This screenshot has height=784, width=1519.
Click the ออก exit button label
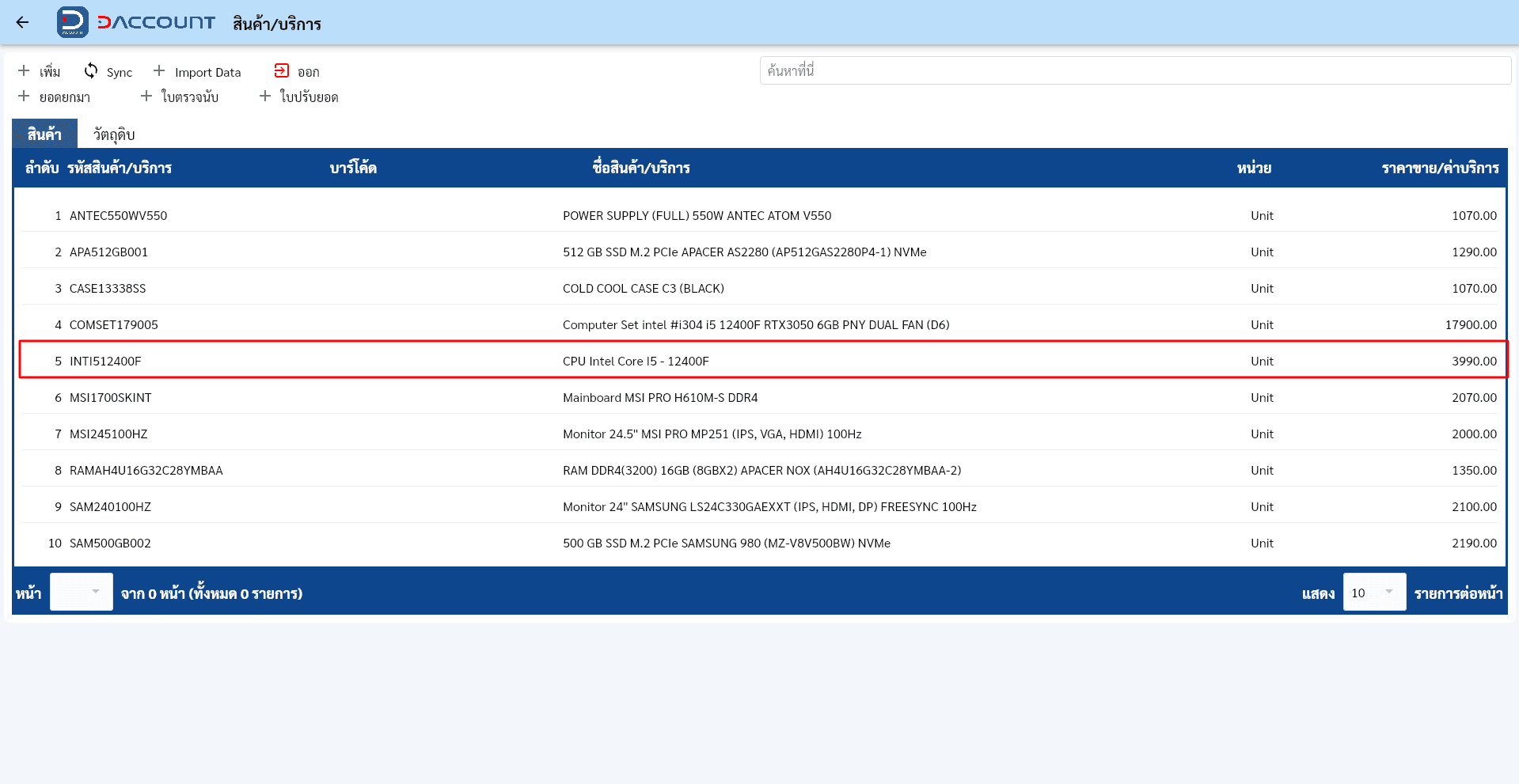click(x=309, y=72)
